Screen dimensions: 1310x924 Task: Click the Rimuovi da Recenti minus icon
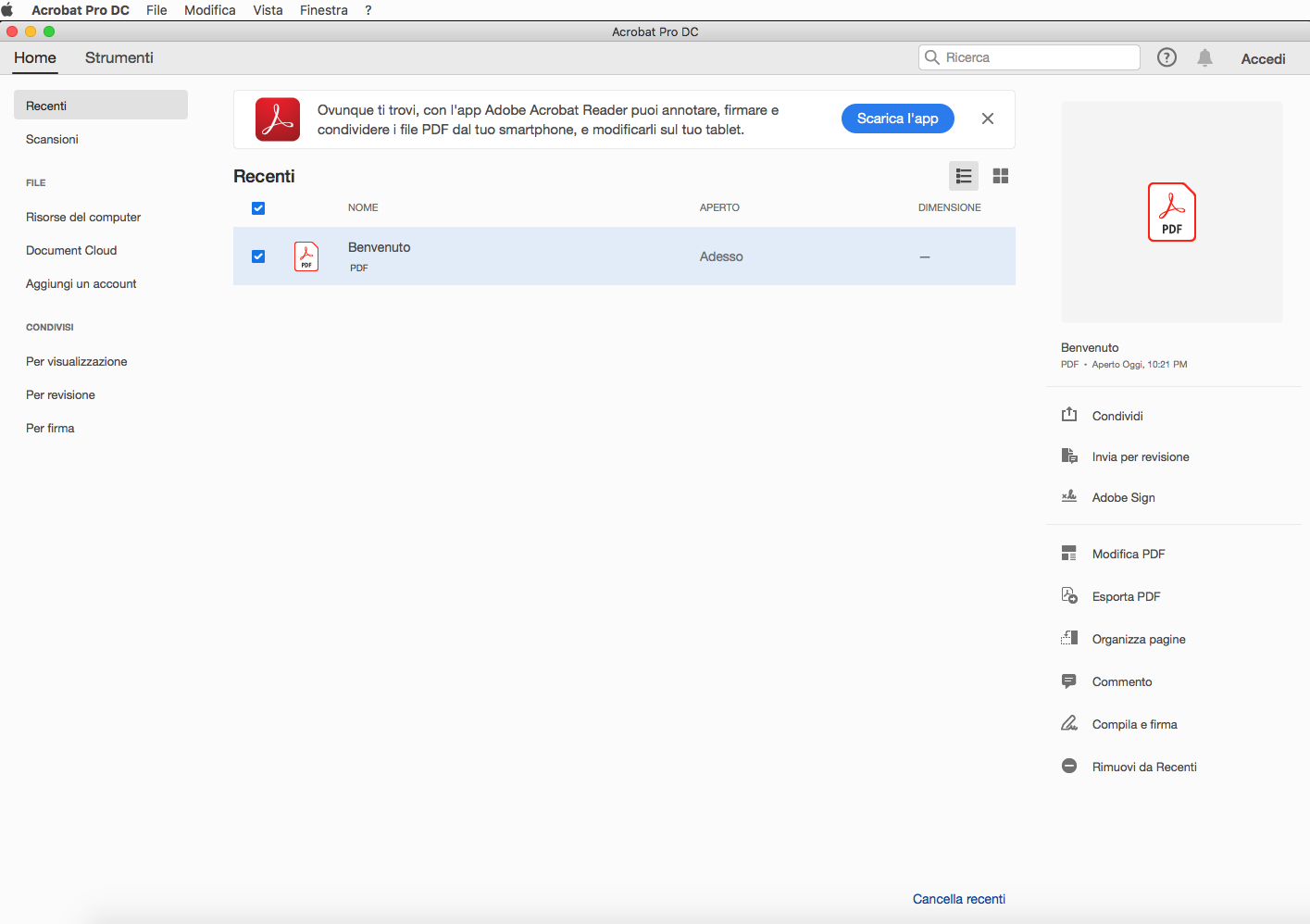click(x=1069, y=766)
